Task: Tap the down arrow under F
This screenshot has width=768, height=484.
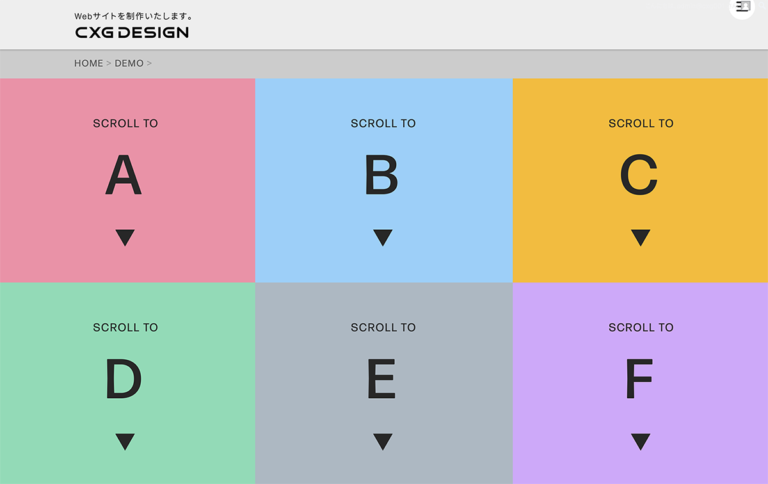Action: point(641,441)
